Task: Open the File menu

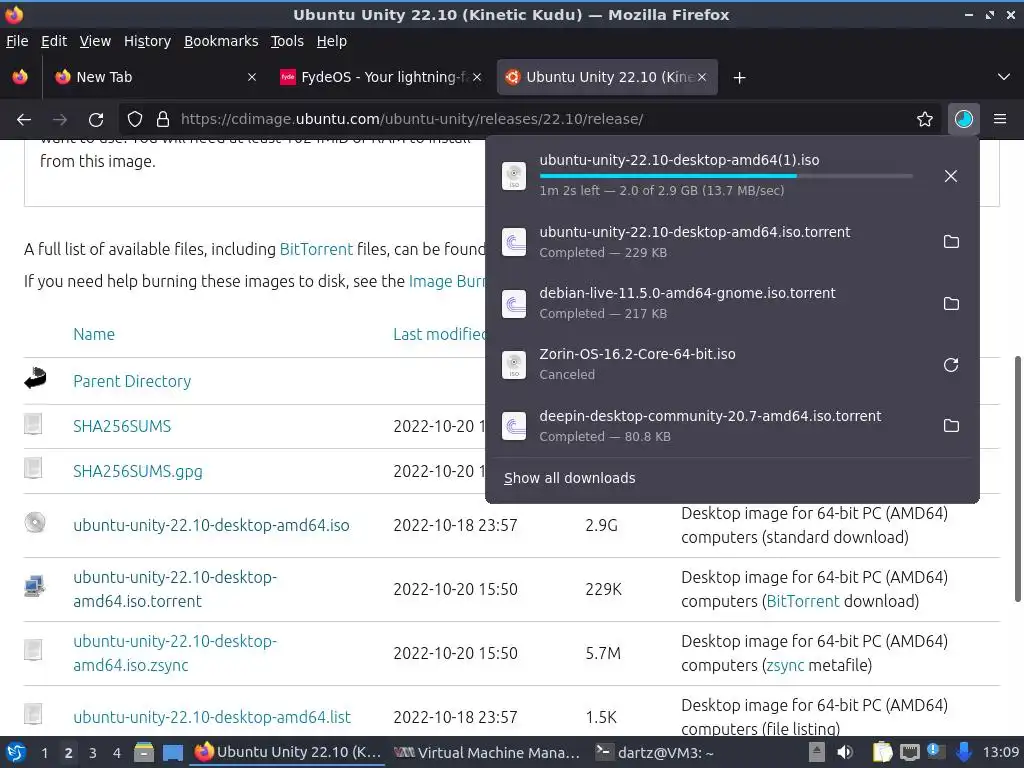Action: point(17,41)
